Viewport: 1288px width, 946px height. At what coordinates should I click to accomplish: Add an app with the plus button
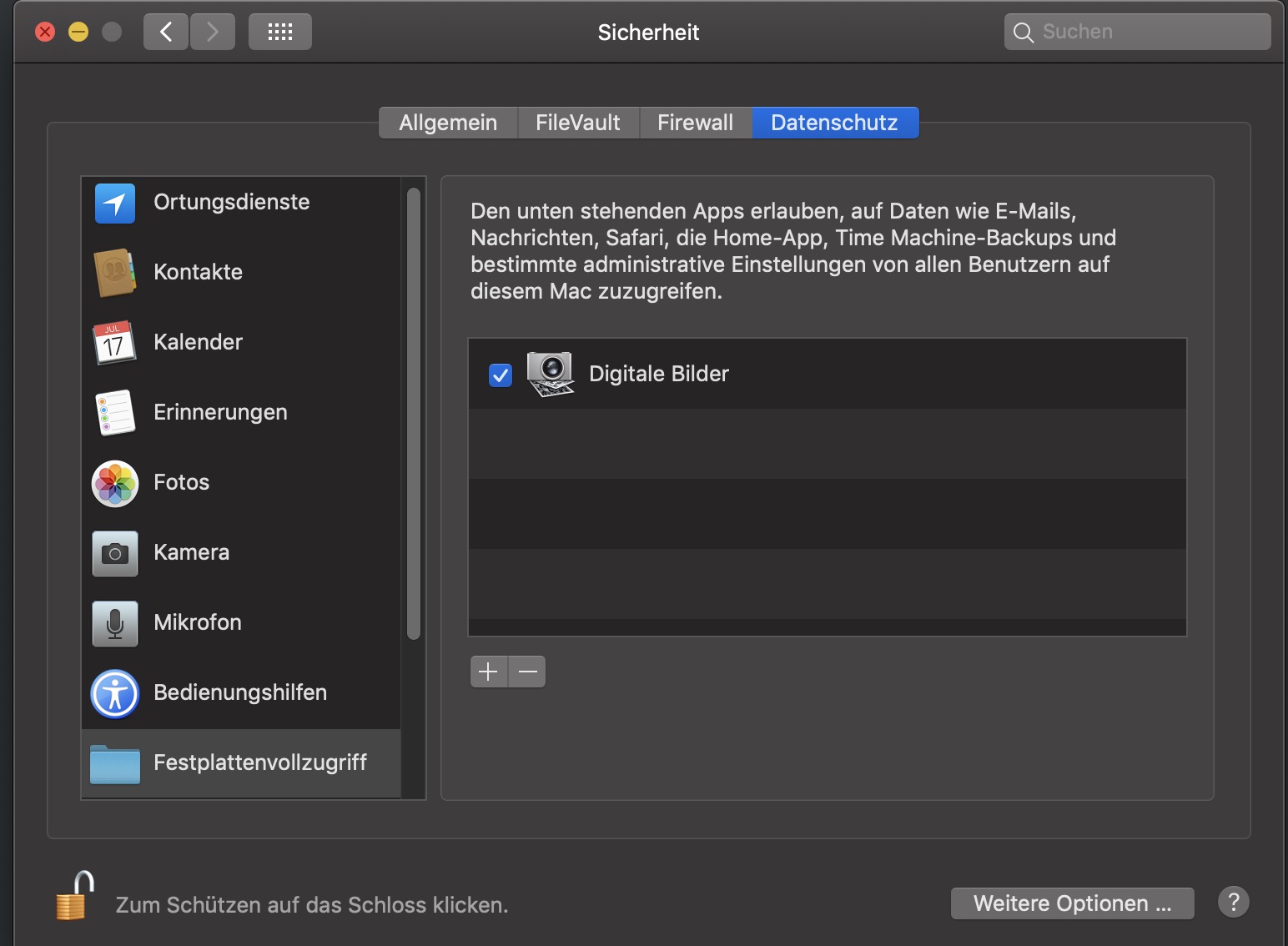coord(489,672)
